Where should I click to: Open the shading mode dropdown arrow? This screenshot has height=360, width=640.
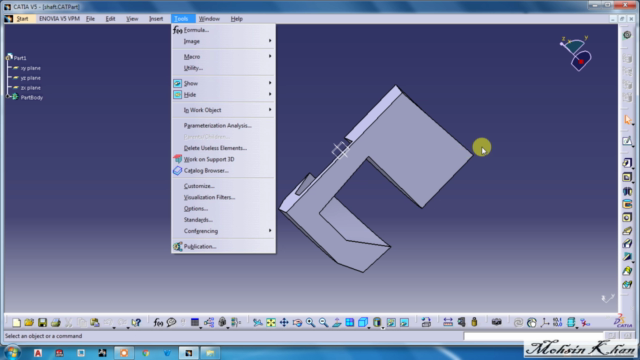click(x=383, y=327)
